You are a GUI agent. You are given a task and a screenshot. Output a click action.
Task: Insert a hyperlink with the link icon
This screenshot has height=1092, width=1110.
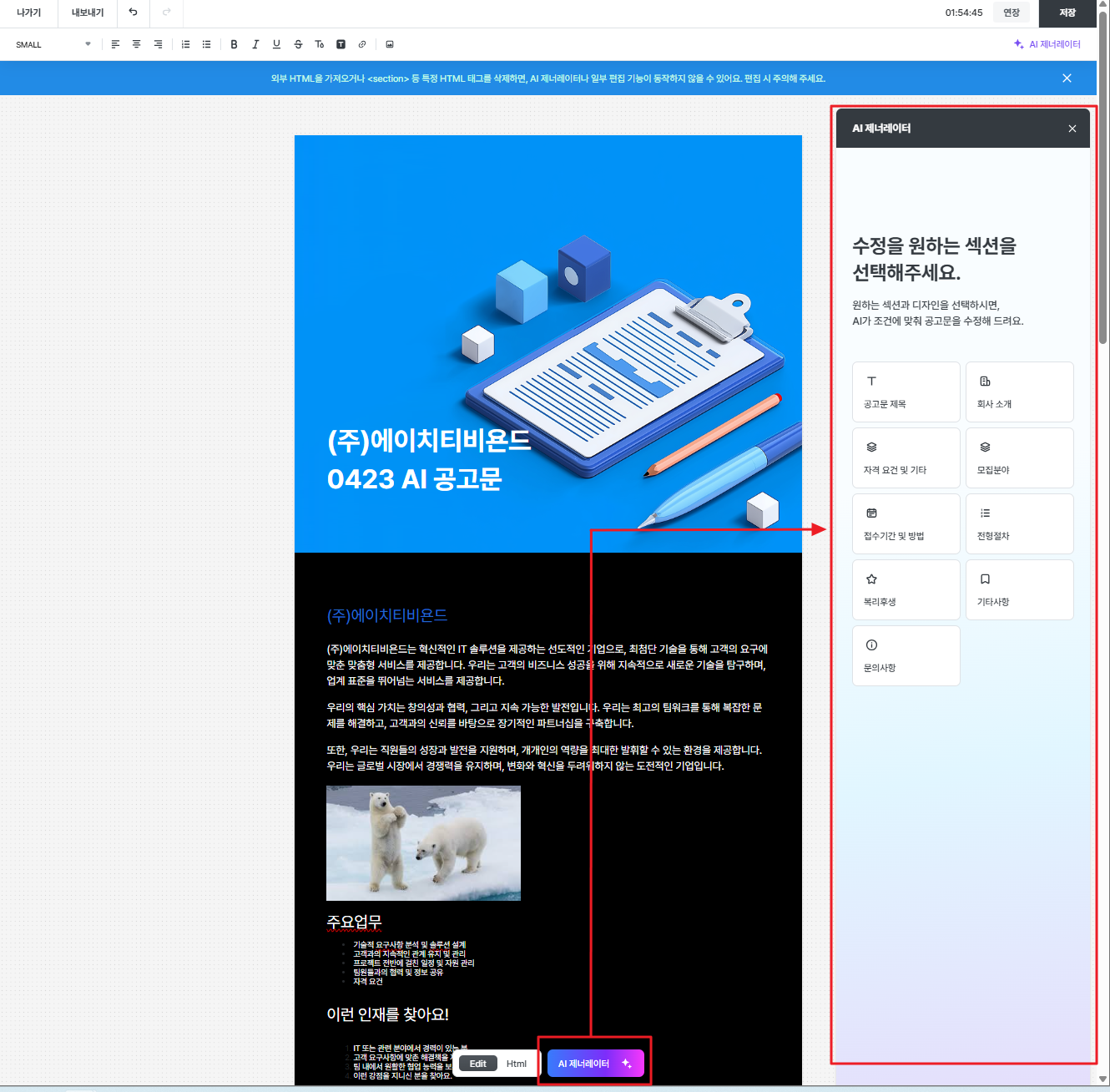coord(361,44)
